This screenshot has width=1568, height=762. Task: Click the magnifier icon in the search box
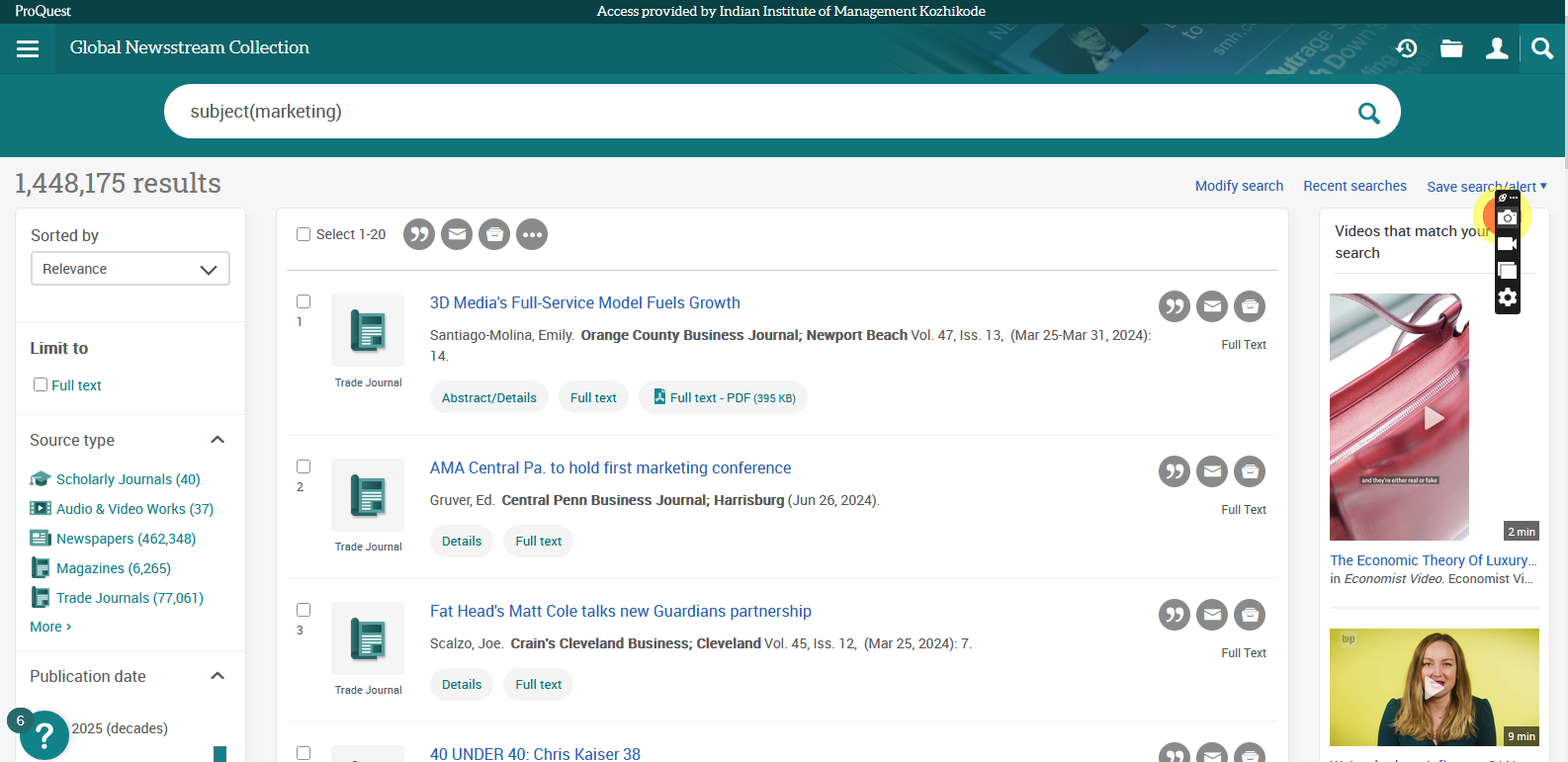coord(1368,113)
